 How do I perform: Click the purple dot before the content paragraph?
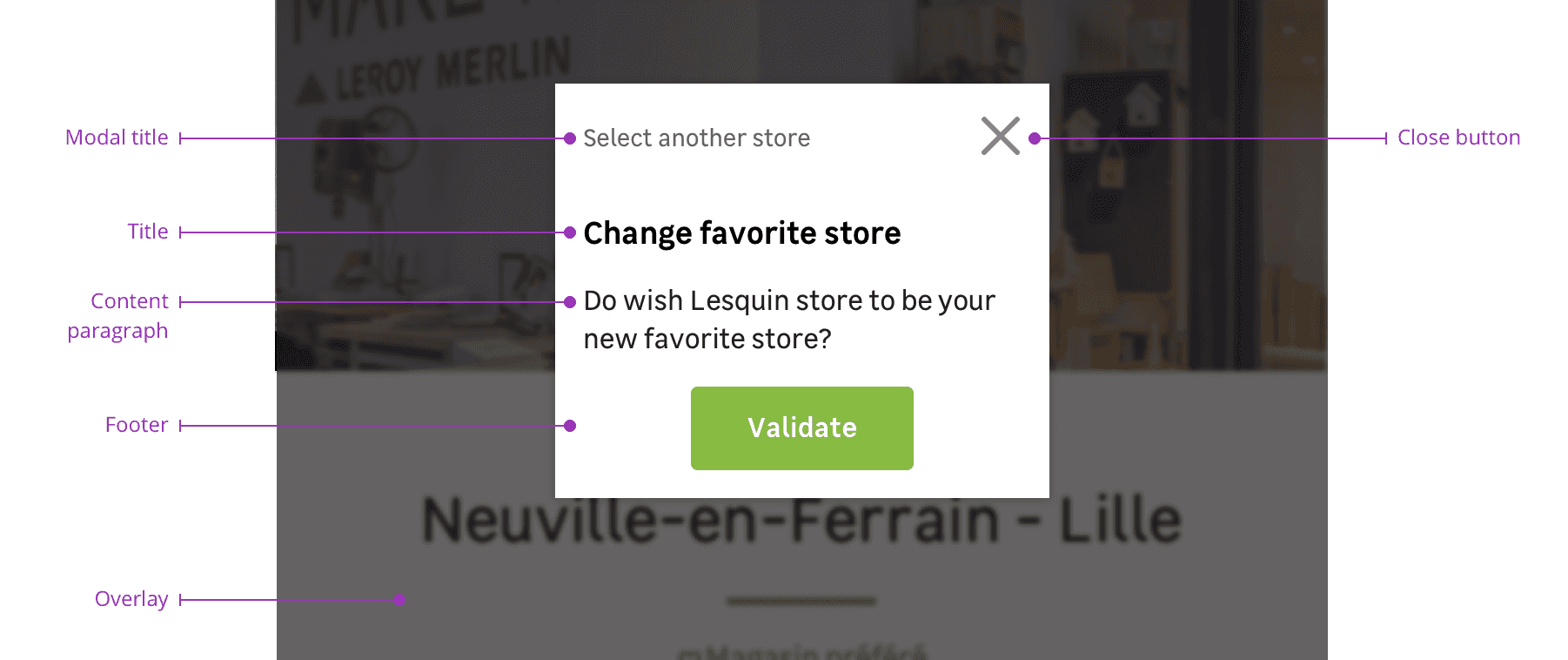(570, 302)
